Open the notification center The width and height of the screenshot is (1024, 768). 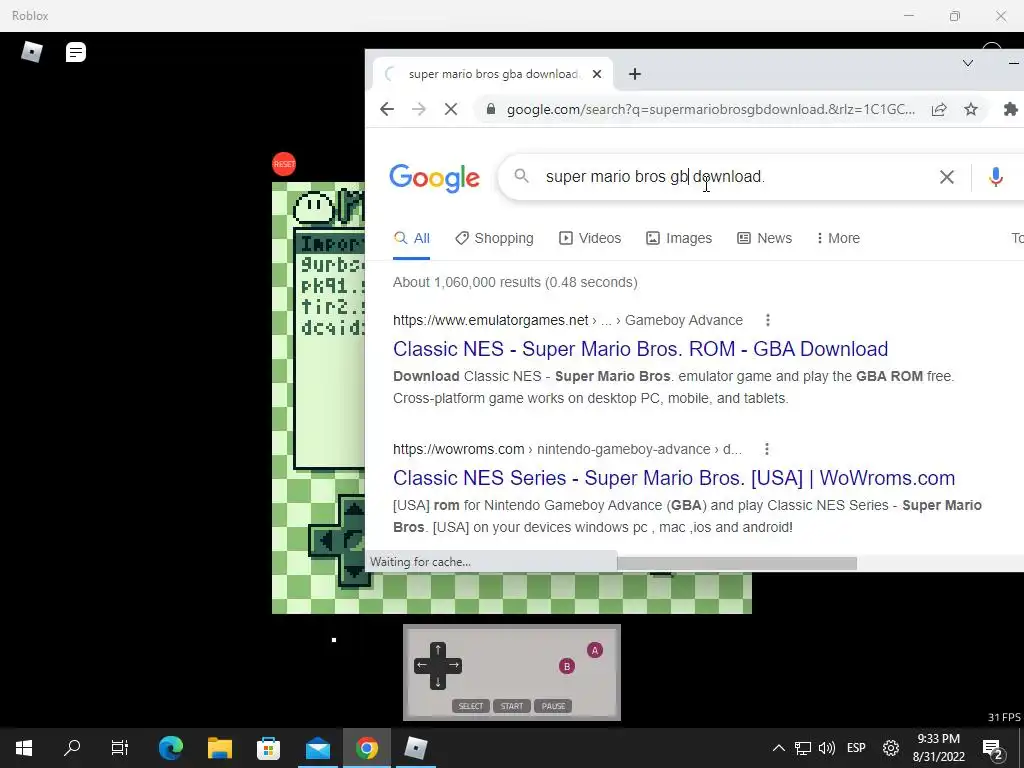point(993,749)
